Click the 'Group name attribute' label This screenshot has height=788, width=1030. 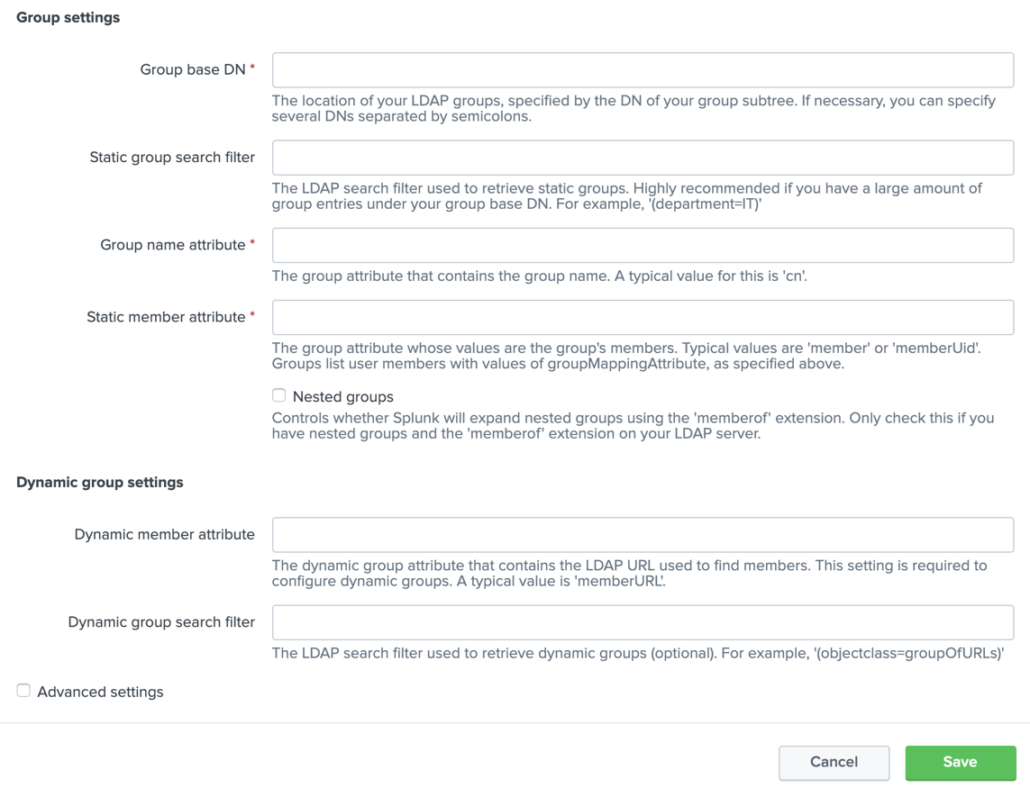pyautogui.click(x=172, y=245)
